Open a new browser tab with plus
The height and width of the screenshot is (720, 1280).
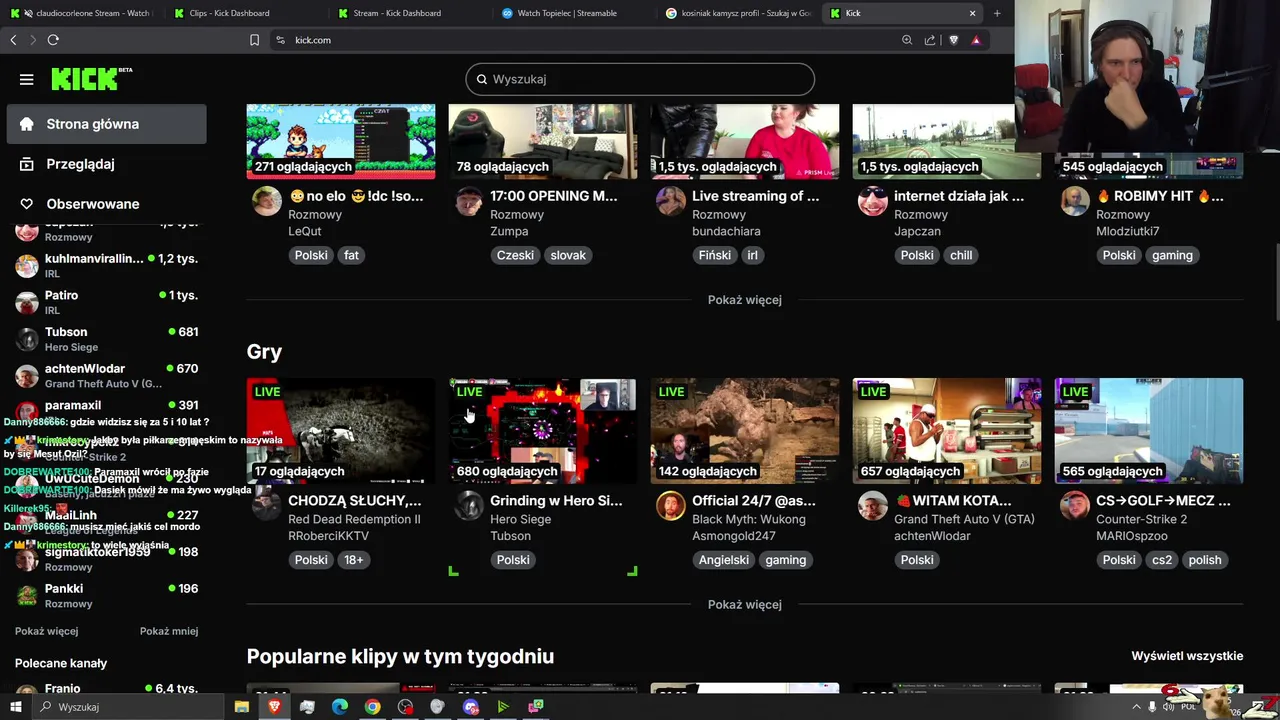997,13
